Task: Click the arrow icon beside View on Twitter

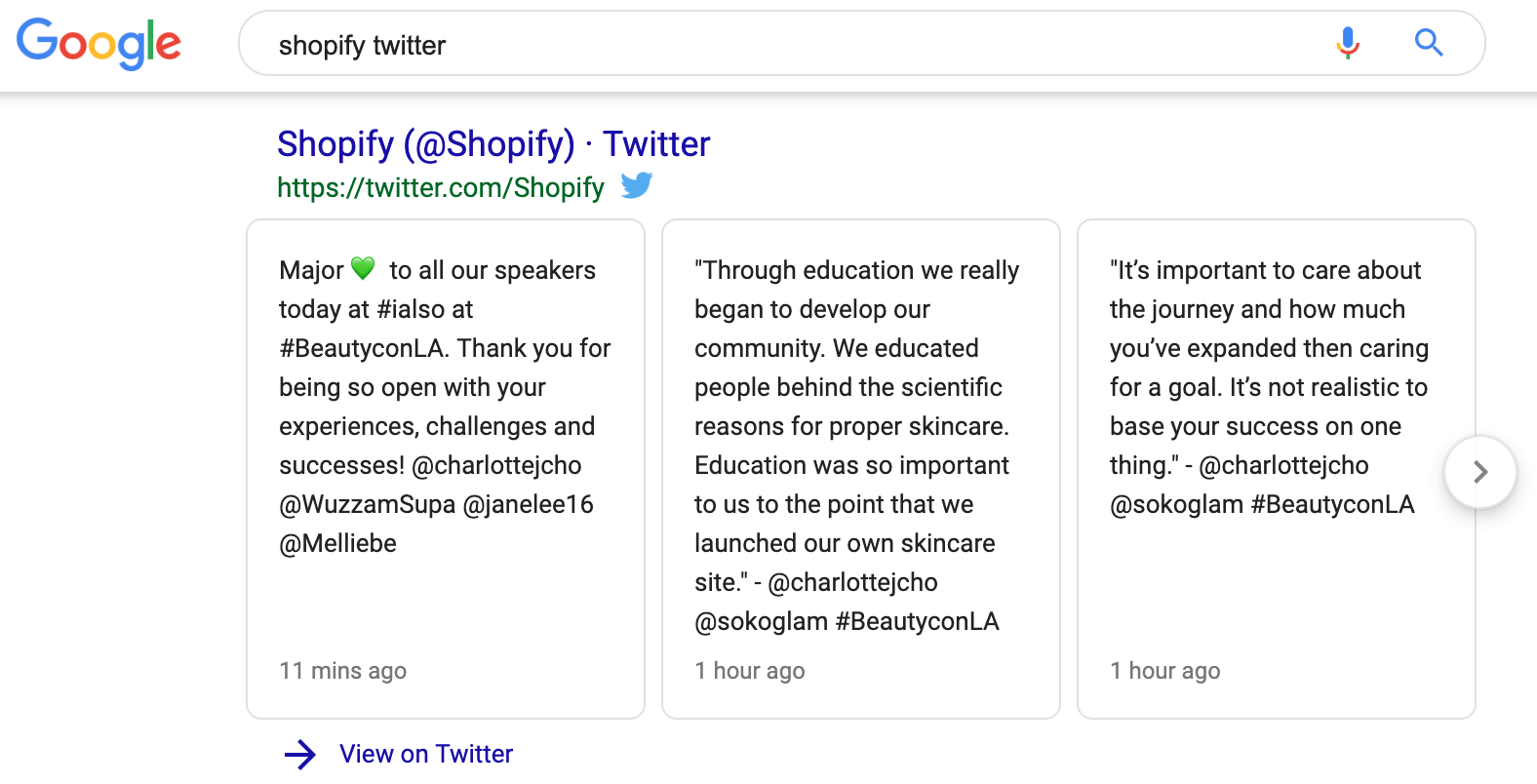Action: coord(300,754)
